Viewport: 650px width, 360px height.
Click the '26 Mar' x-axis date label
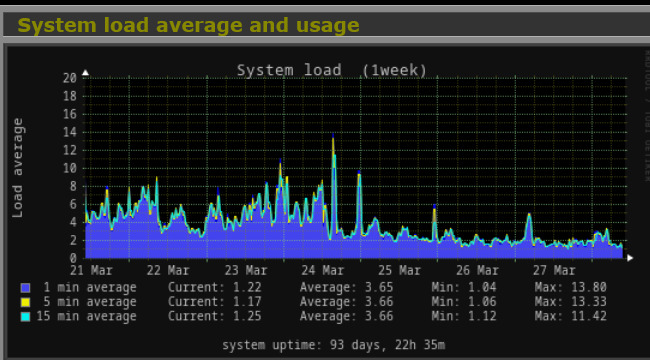pos(477,271)
